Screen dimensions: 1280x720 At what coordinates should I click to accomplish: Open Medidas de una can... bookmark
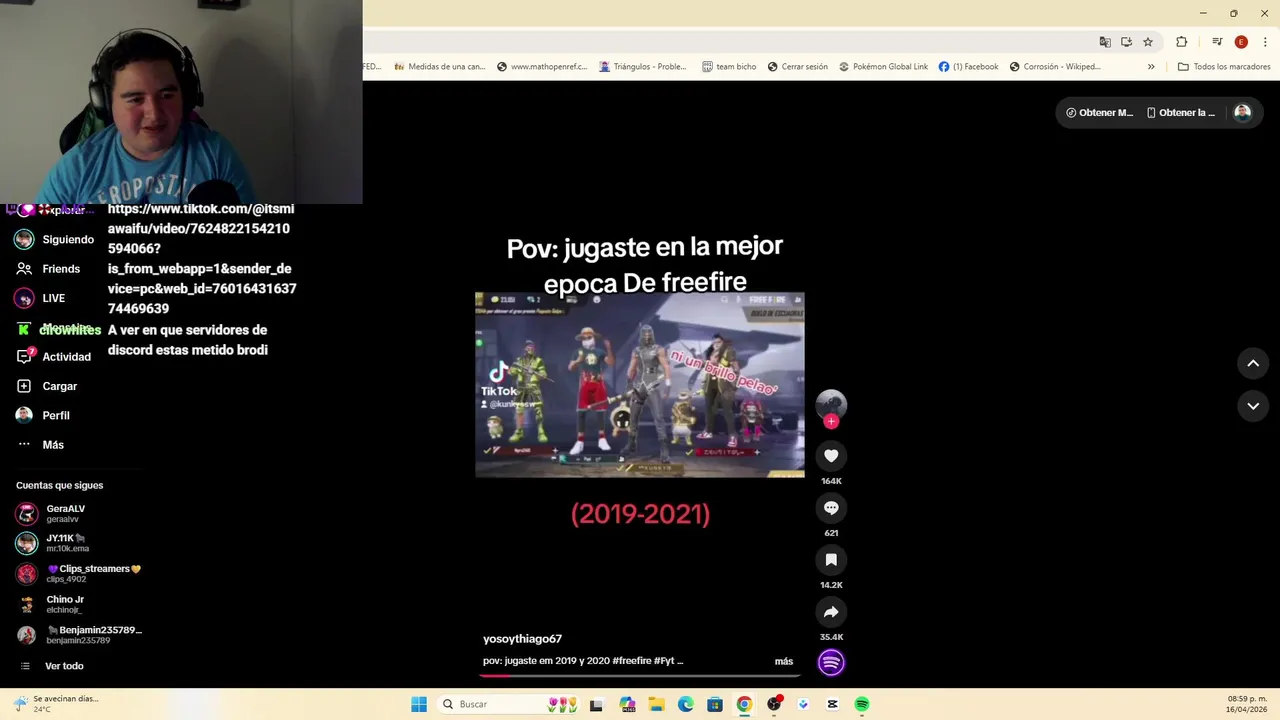pos(440,67)
